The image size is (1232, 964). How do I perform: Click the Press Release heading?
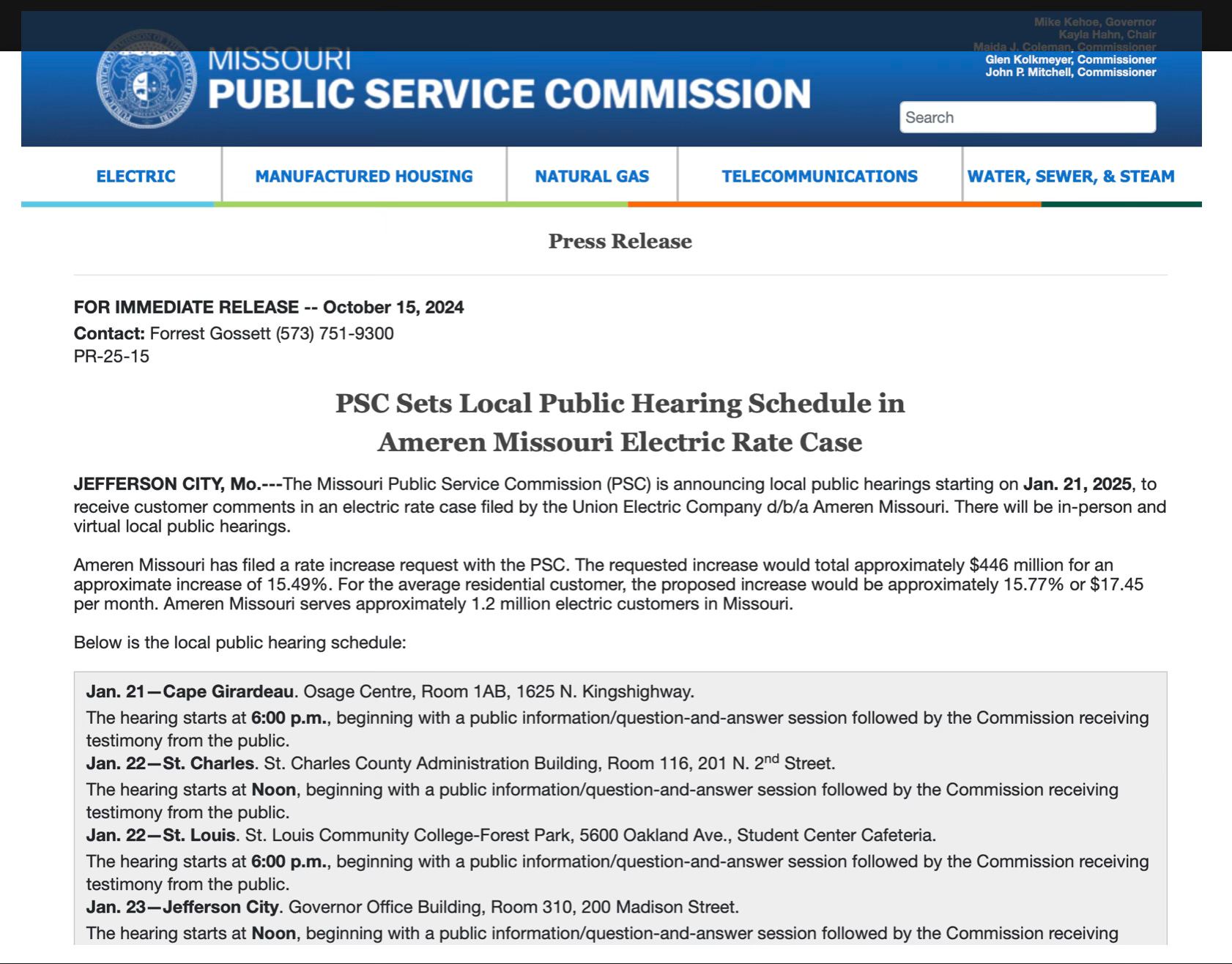[620, 241]
